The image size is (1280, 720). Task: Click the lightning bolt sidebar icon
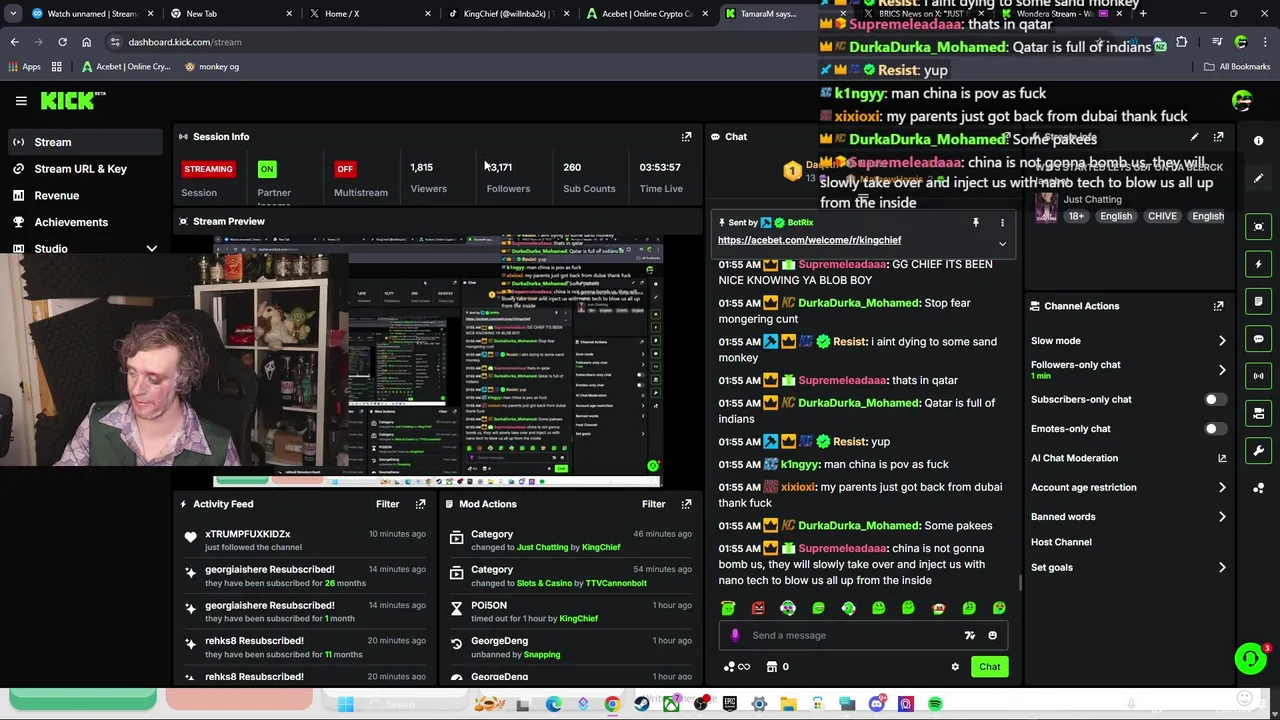click(x=1259, y=264)
